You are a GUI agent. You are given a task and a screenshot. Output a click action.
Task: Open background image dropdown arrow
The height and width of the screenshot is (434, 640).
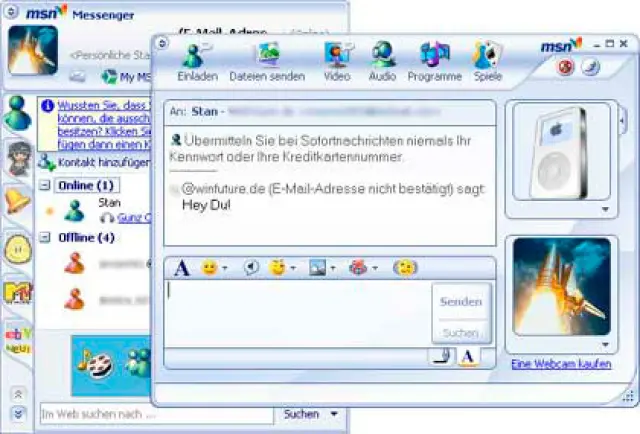(333, 269)
